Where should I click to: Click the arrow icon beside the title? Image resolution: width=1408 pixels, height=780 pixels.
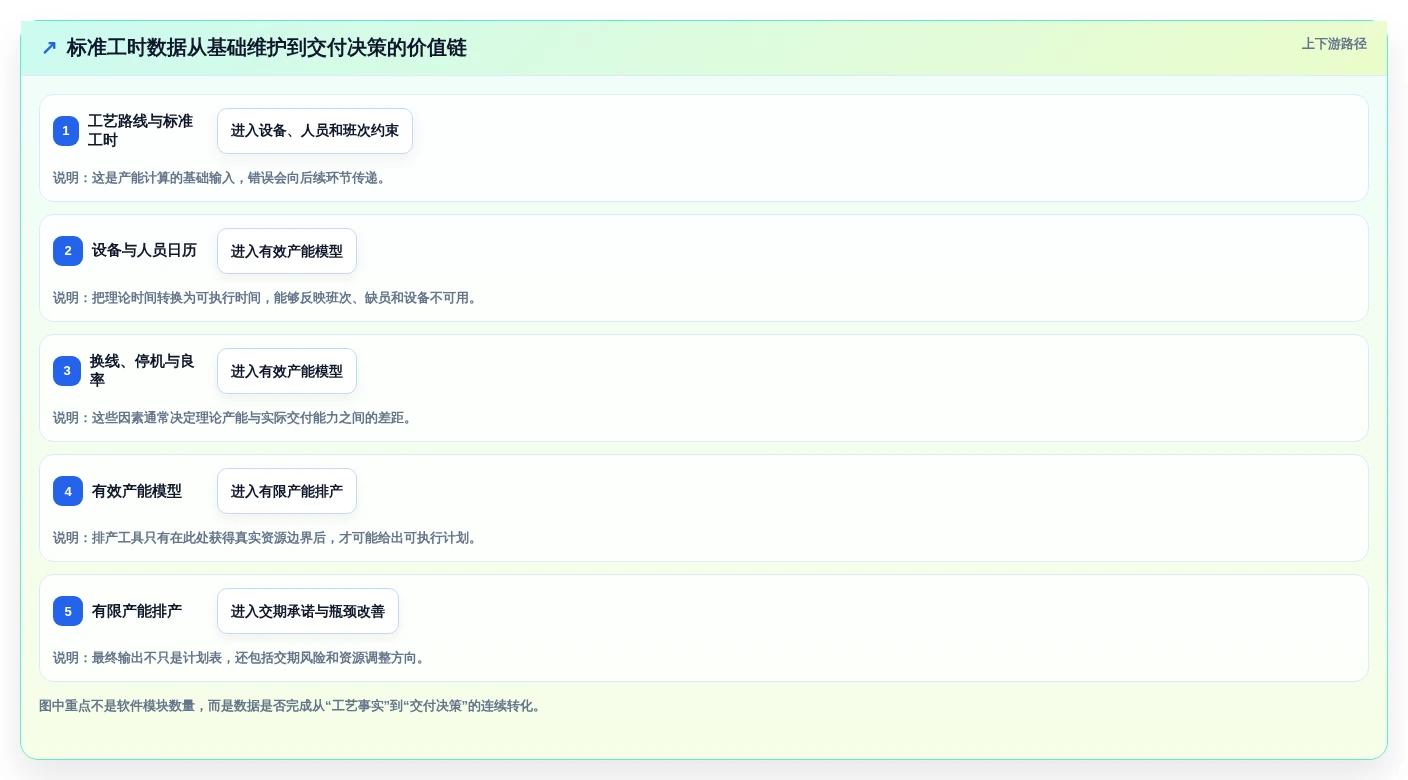click(49, 48)
